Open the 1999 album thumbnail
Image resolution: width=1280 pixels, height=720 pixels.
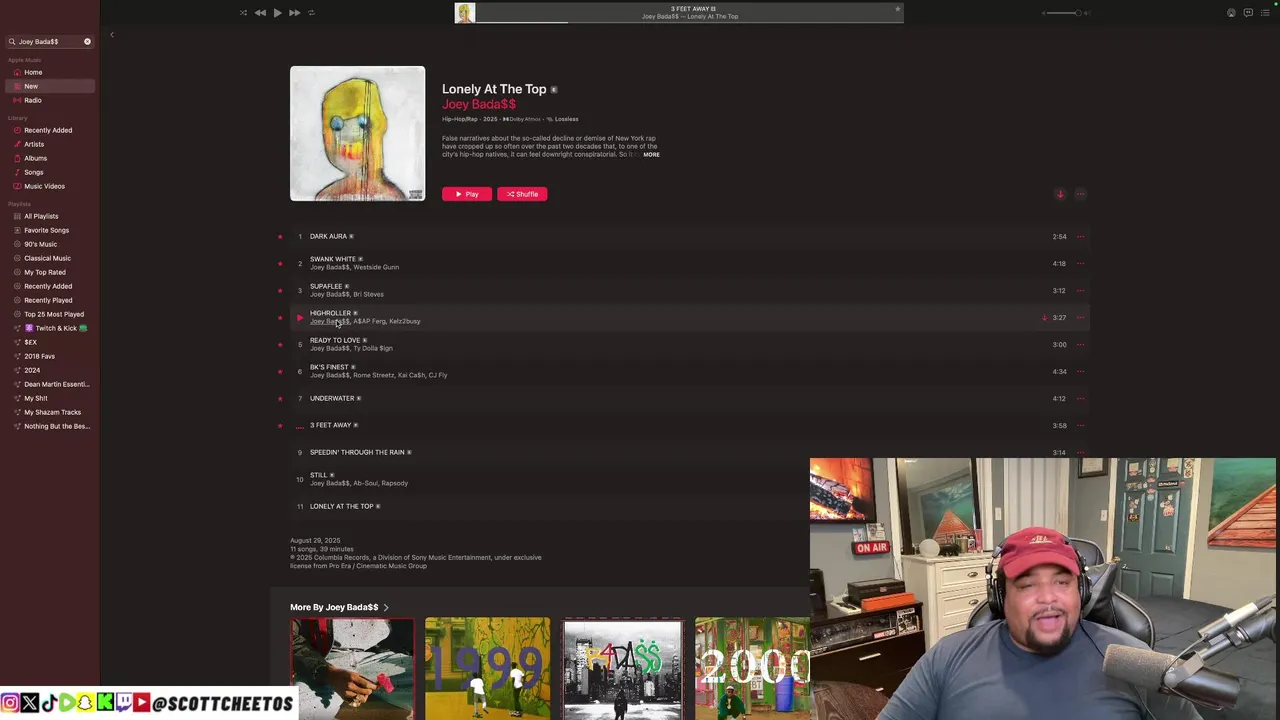487,668
